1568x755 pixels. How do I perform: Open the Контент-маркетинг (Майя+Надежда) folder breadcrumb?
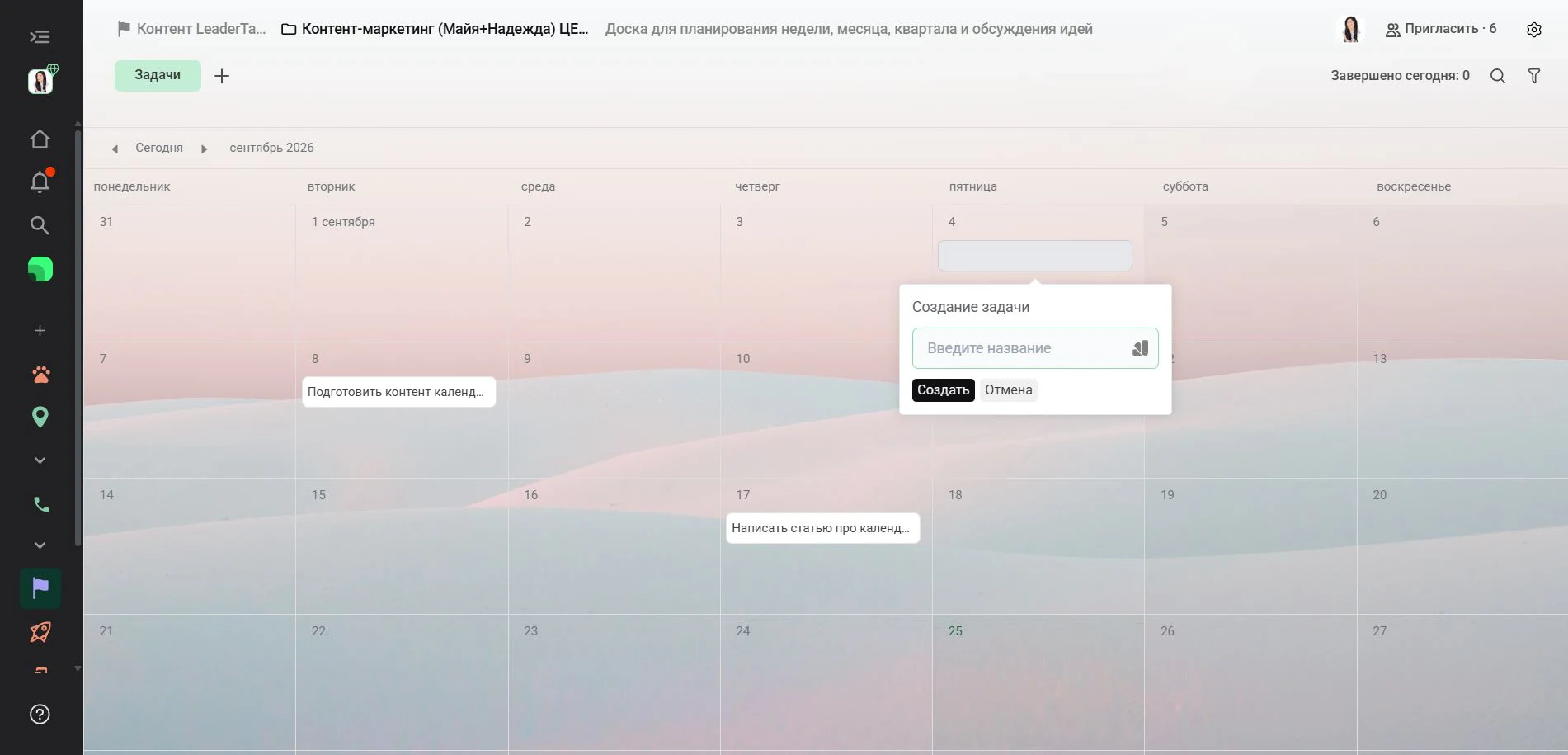pos(435,29)
